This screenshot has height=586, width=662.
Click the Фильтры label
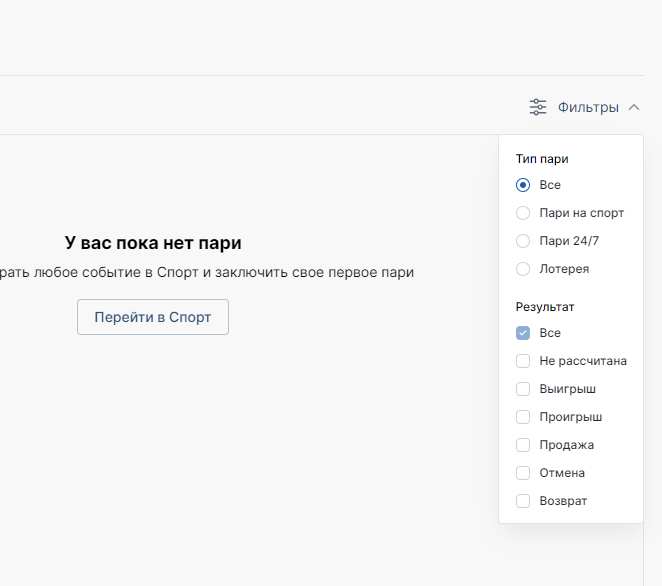click(588, 107)
